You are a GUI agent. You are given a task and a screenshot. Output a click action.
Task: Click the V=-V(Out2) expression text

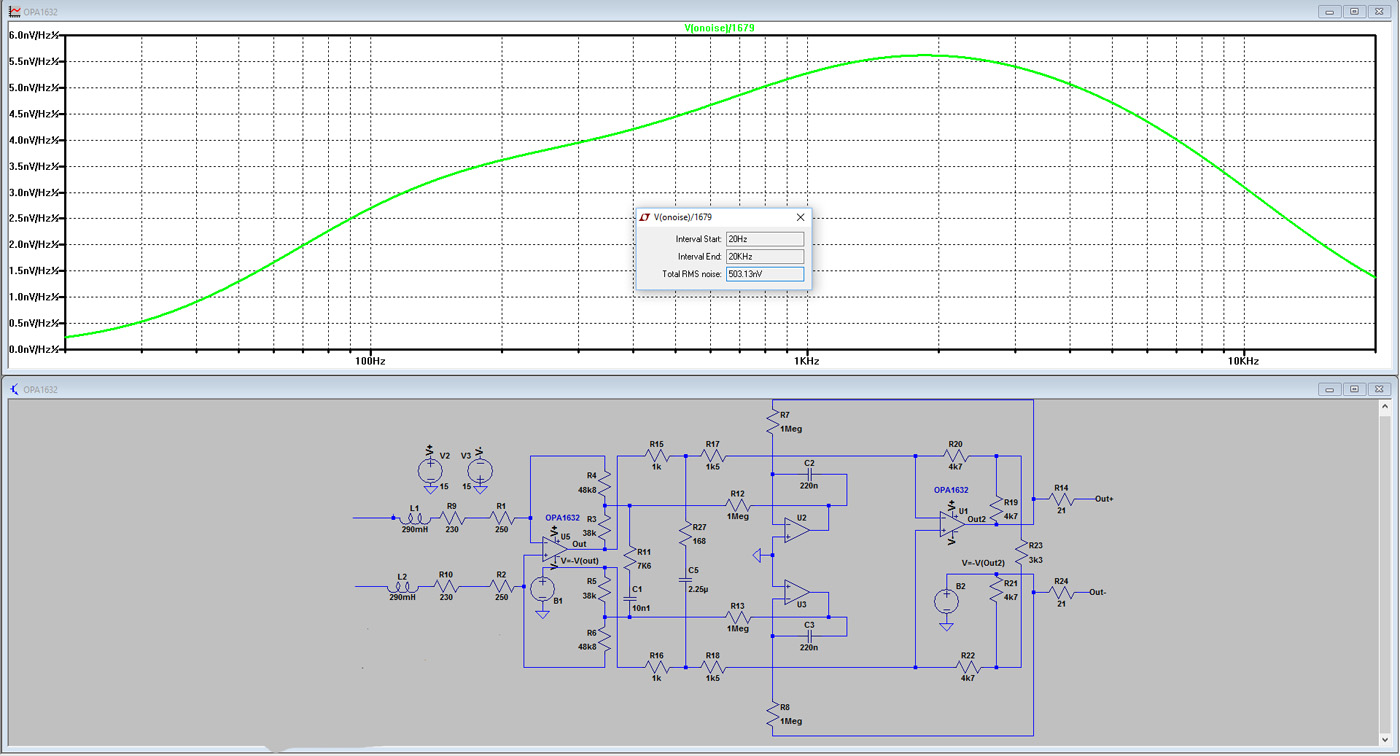pyautogui.click(x=984, y=563)
